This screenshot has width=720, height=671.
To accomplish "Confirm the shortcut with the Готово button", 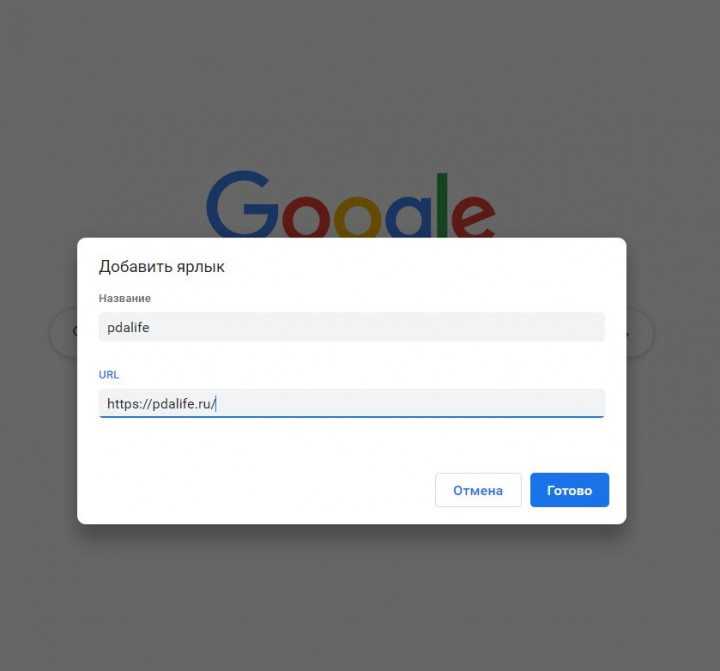I will 569,490.
